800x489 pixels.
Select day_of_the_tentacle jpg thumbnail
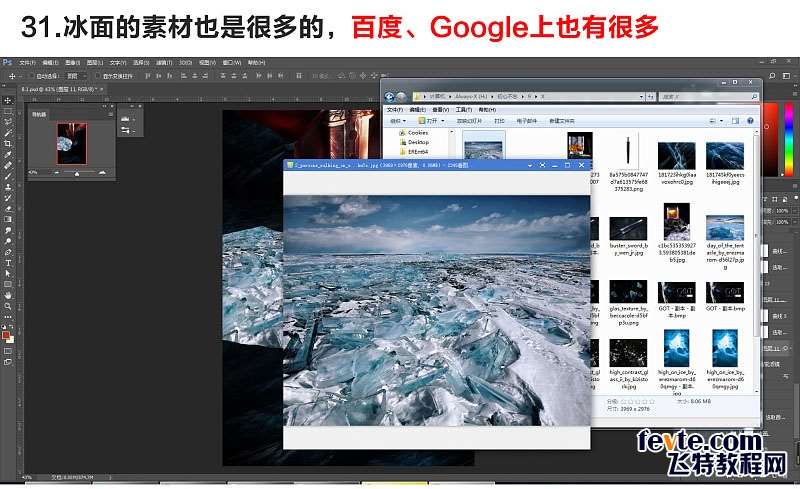point(725,228)
